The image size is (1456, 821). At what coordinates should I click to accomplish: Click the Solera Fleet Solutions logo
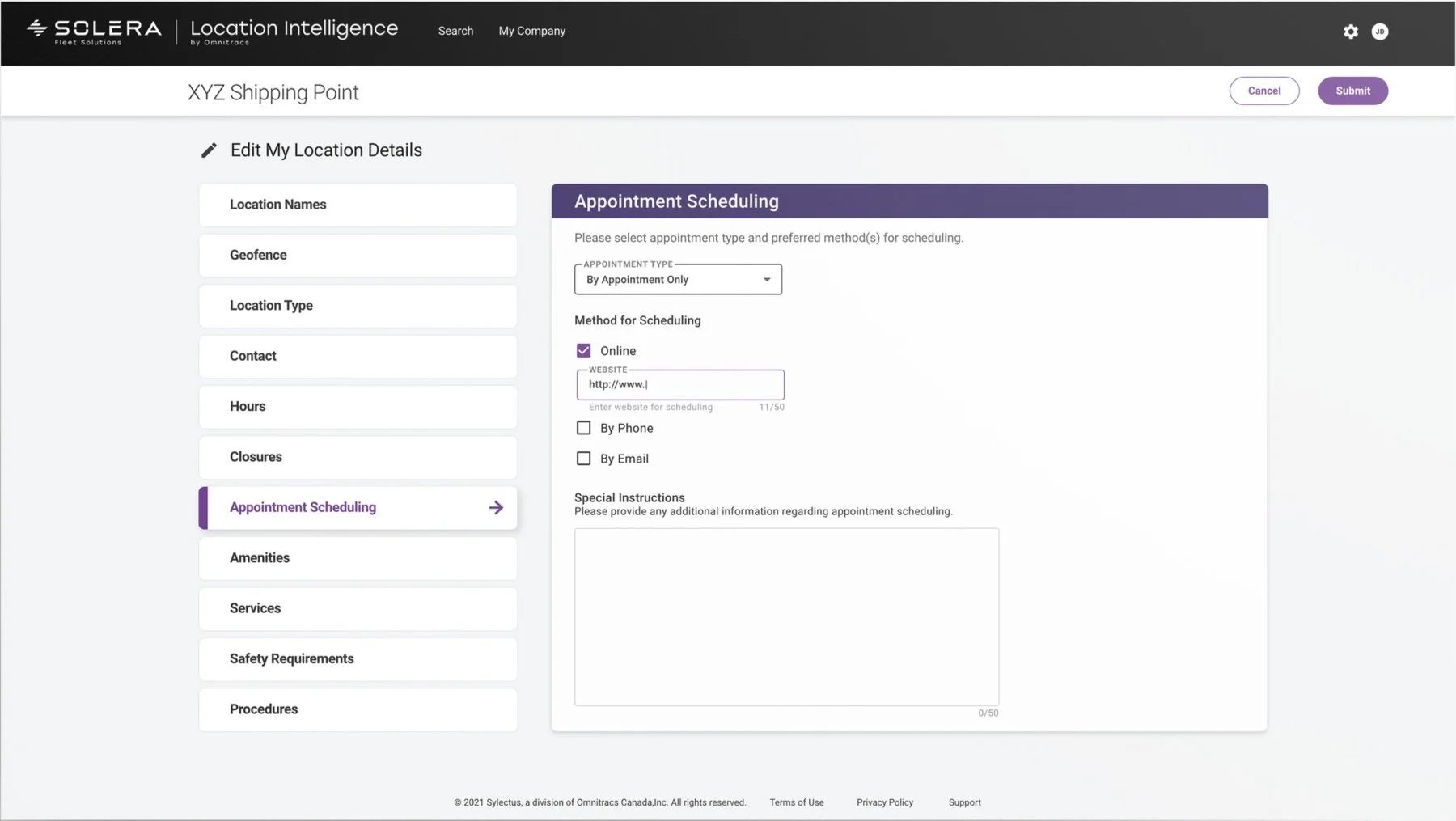(x=94, y=32)
